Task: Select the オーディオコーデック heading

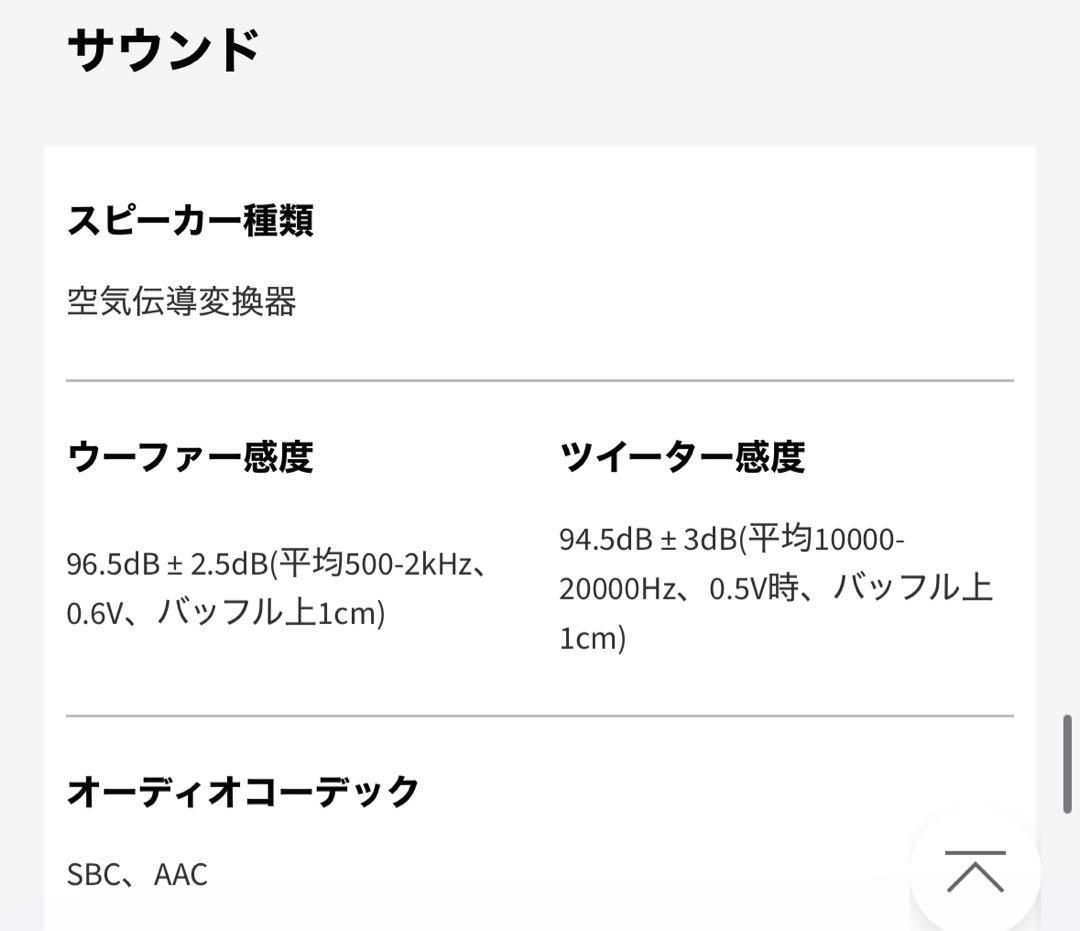Action: tap(244, 789)
